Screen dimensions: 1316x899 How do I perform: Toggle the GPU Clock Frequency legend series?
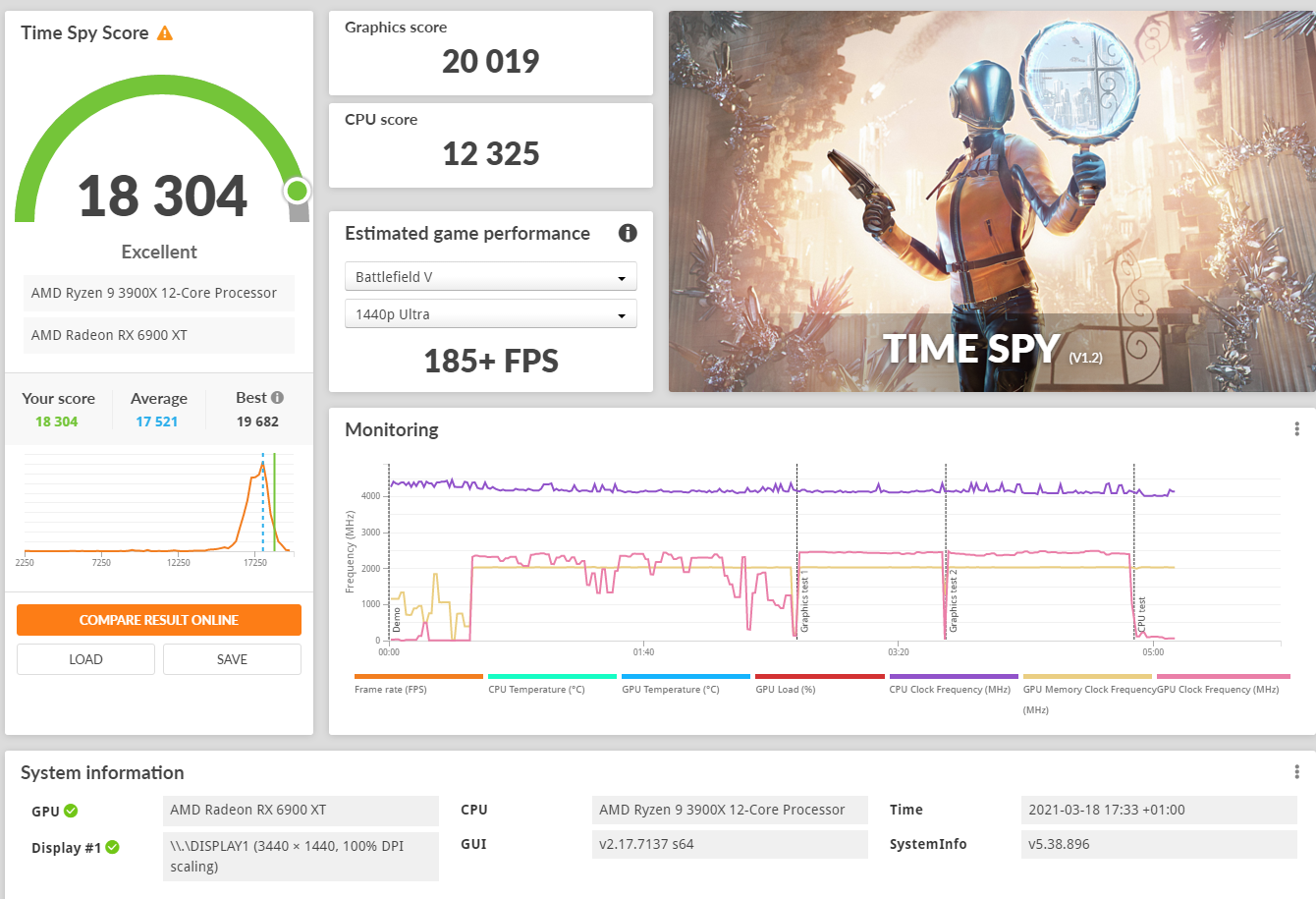[1223, 683]
